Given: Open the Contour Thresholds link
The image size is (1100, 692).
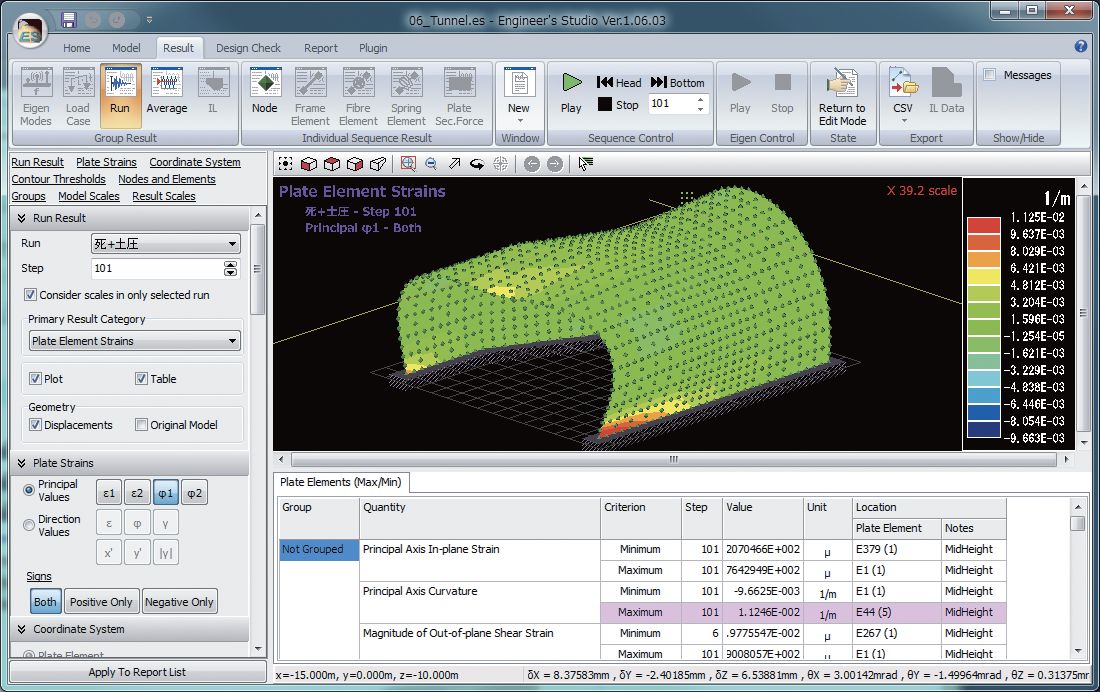Looking at the screenshot, I should (x=58, y=179).
